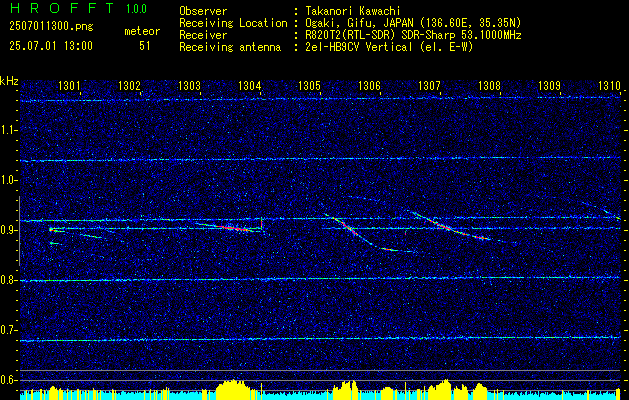Viewport: 629px width, 400px height.
Task: Click the meteor count 51
Action: 144,46
